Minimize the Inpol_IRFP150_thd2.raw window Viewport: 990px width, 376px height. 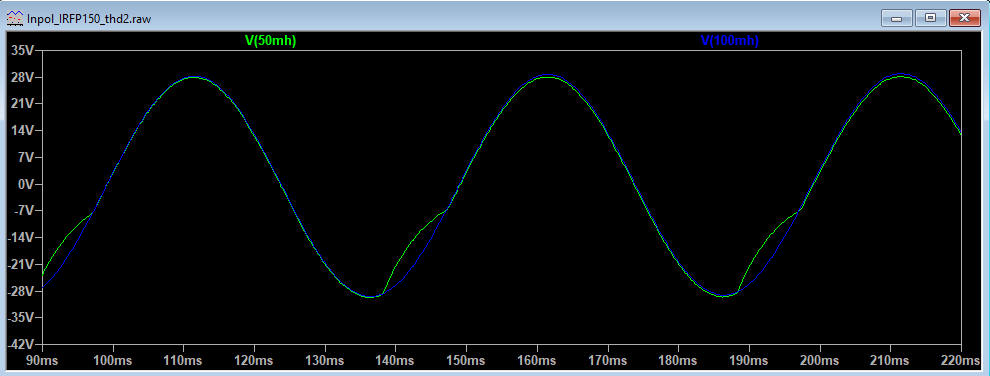pos(897,18)
